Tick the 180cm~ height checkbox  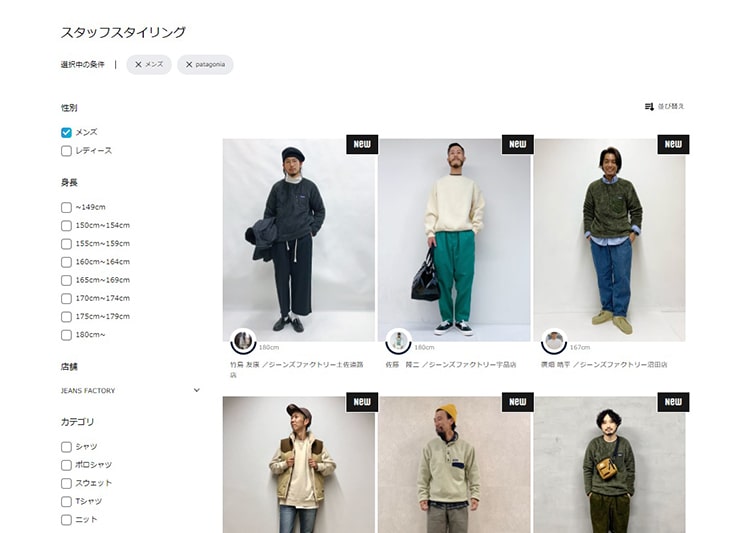66,335
